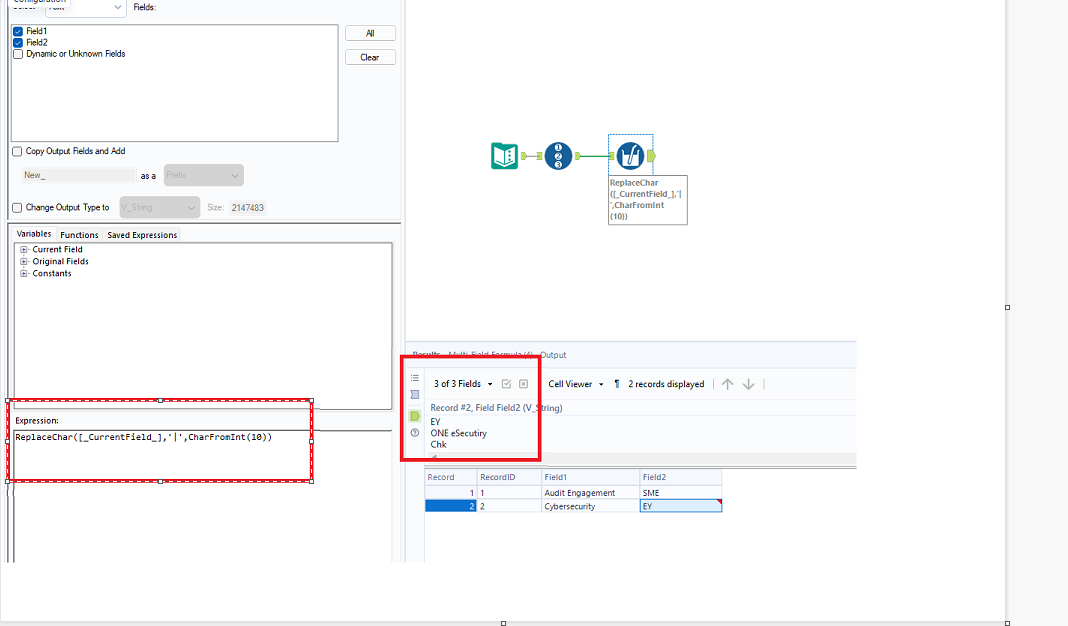Screen dimensions: 1068x626
Task: Select the Multi-Field Formula tool on the canvas
Action: point(628,156)
